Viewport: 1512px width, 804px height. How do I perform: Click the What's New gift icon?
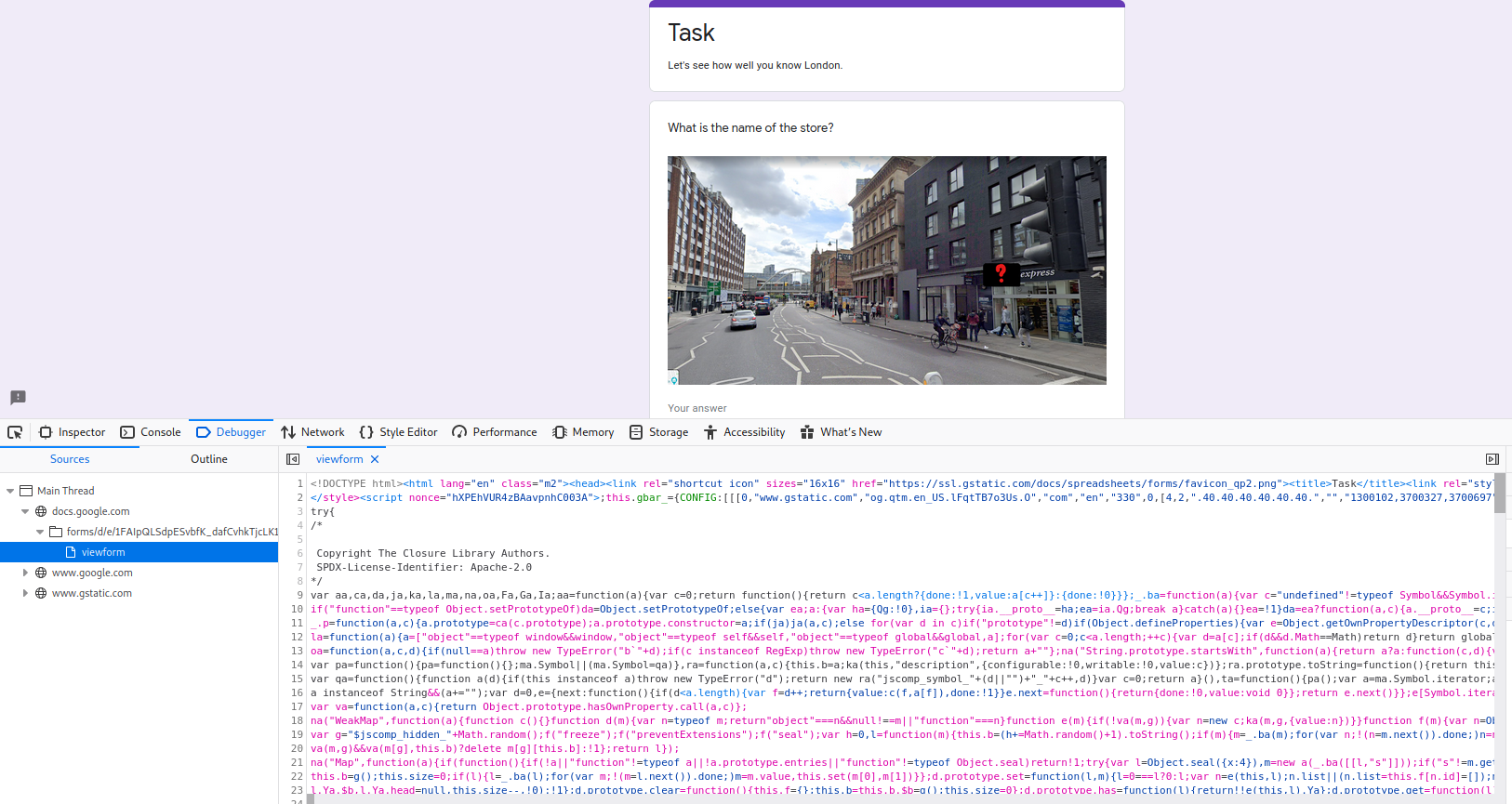pos(807,432)
